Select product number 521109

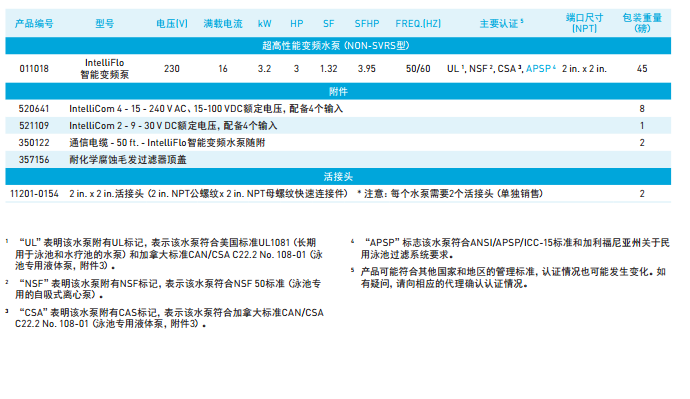(34, 126)
